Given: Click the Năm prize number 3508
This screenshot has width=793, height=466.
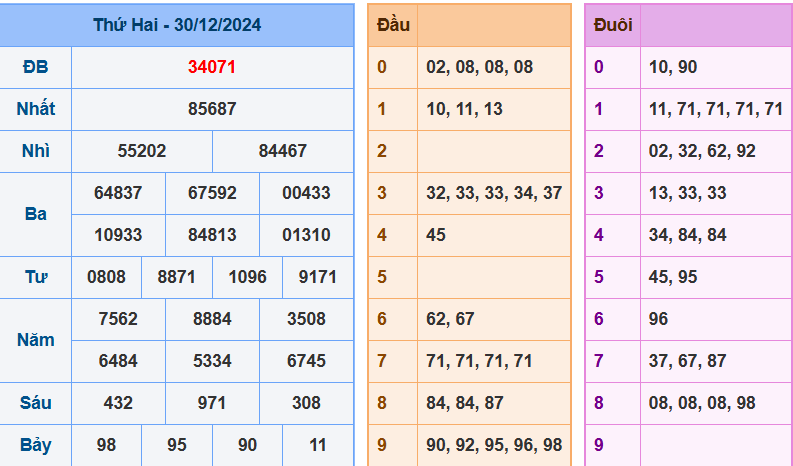Looking at the screenshot, I should [306, 319].
